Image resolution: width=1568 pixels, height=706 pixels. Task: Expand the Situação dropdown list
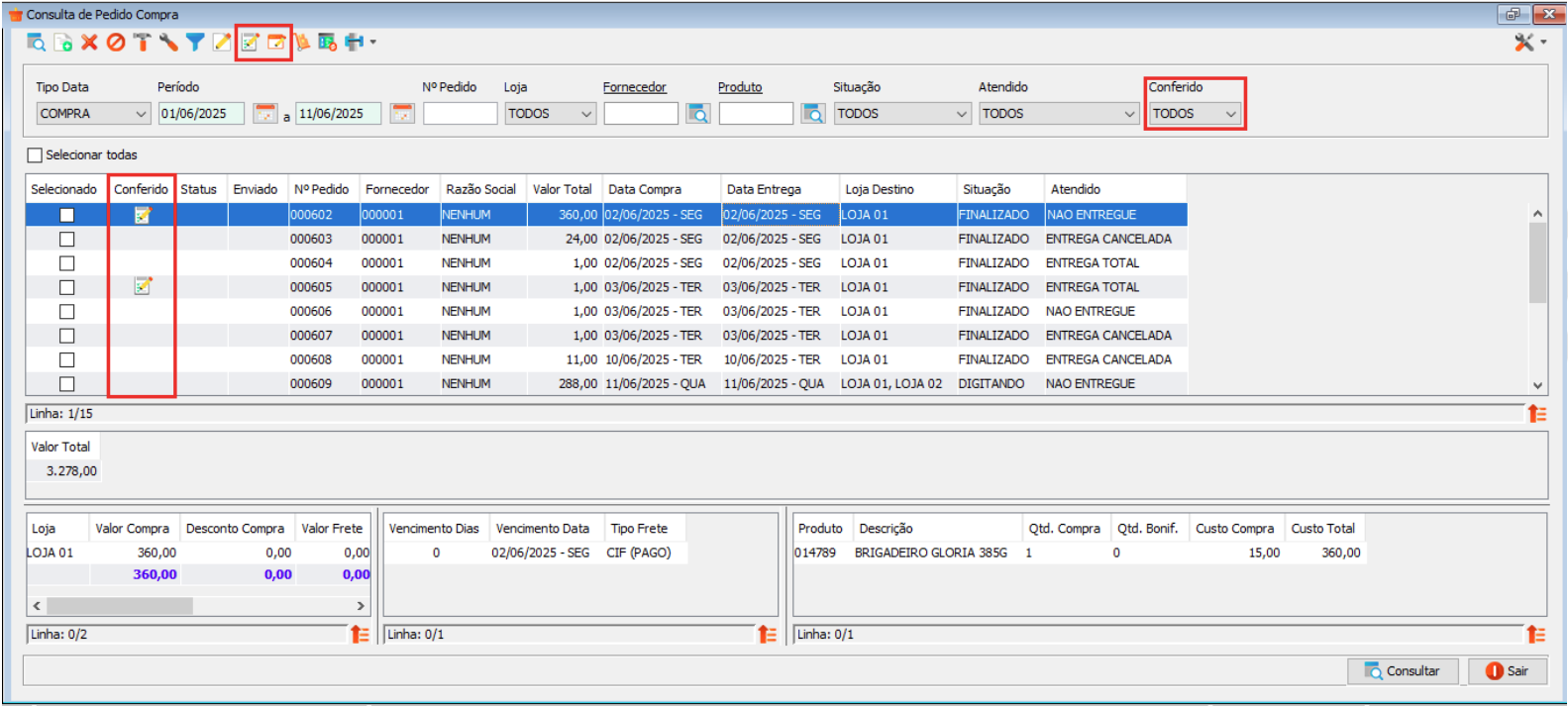pyautogui.click(x=961, y=114)
